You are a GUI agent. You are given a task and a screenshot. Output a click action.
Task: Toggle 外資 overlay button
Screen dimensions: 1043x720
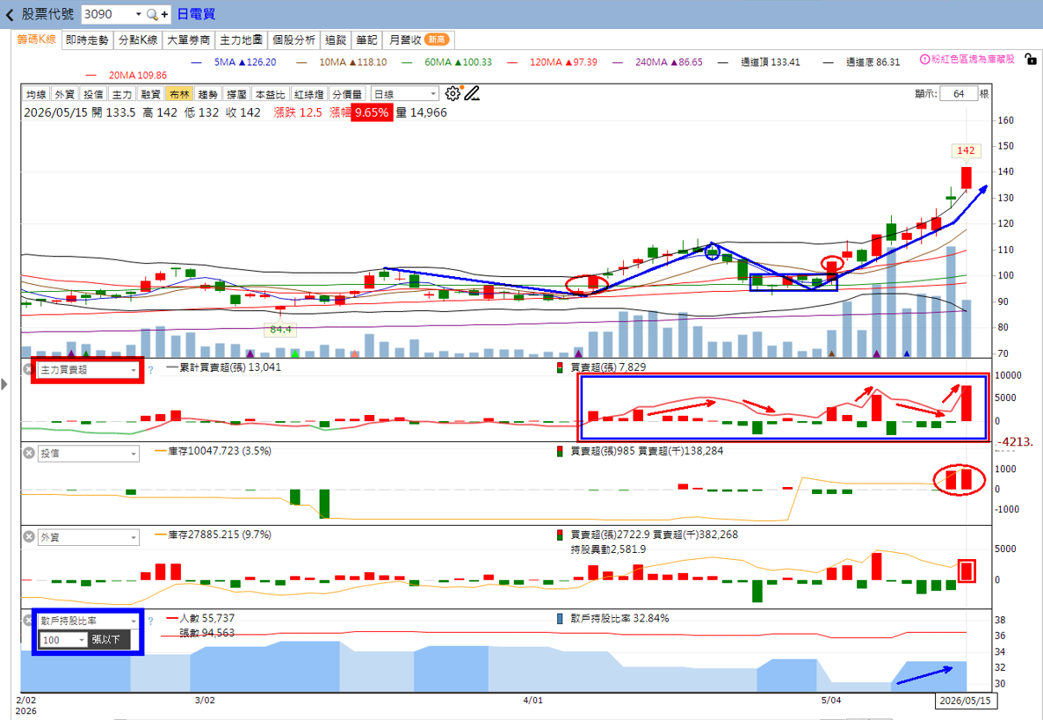point(65,94)
